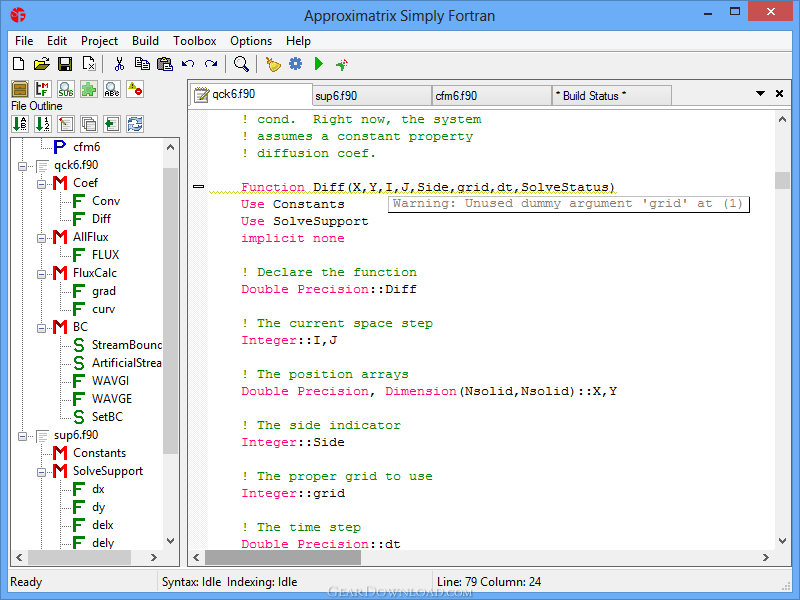Open ABC text search panel icon
The height and width of the screenshot is (600, 800).
pos(112,89)
